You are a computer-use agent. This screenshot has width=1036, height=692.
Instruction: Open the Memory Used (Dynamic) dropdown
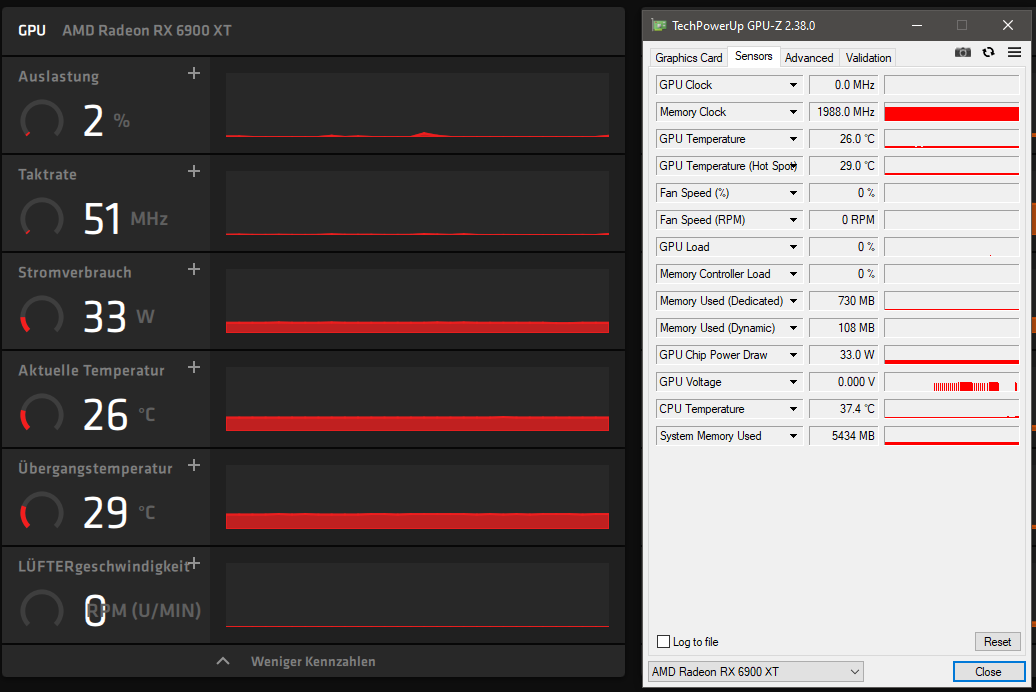(793, 328)
